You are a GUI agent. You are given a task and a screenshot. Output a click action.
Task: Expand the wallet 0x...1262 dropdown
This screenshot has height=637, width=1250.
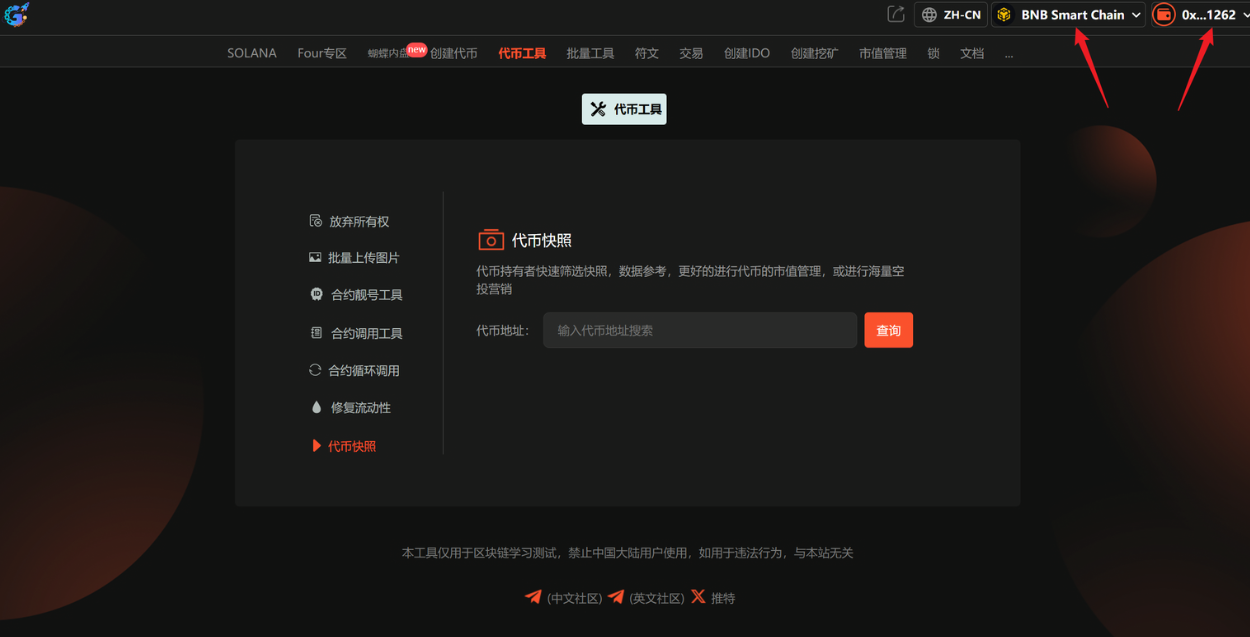pyautogui.click(x=1199, y=14)
